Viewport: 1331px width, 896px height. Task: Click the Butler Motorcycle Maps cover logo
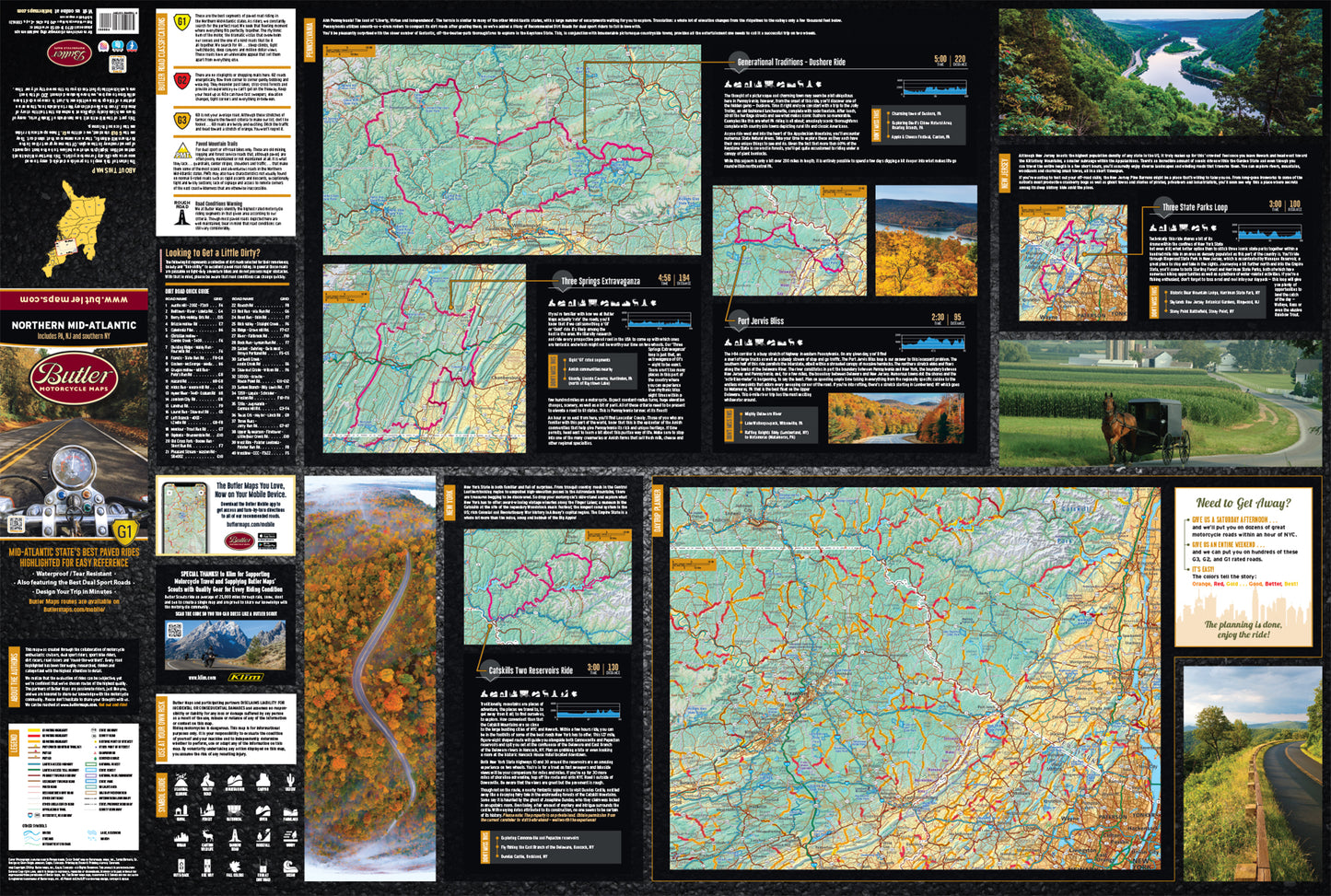73,378
